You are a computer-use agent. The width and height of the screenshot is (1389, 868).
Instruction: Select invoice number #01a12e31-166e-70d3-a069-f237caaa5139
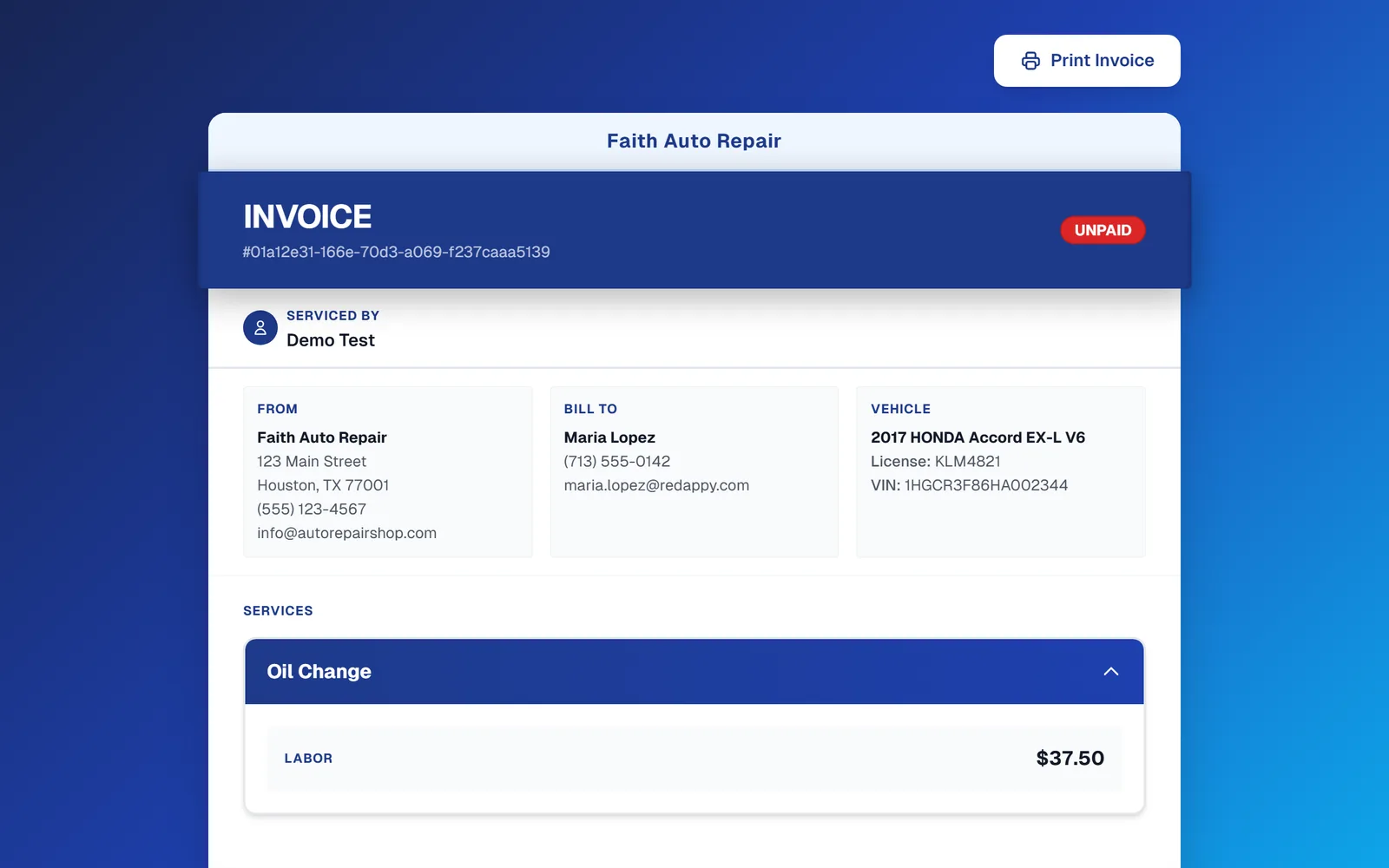click(x=397, y=253)
